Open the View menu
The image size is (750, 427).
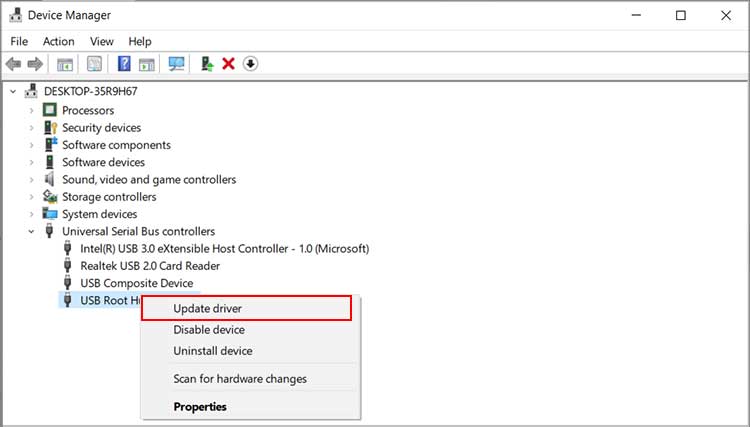click(x=102, y=42)
